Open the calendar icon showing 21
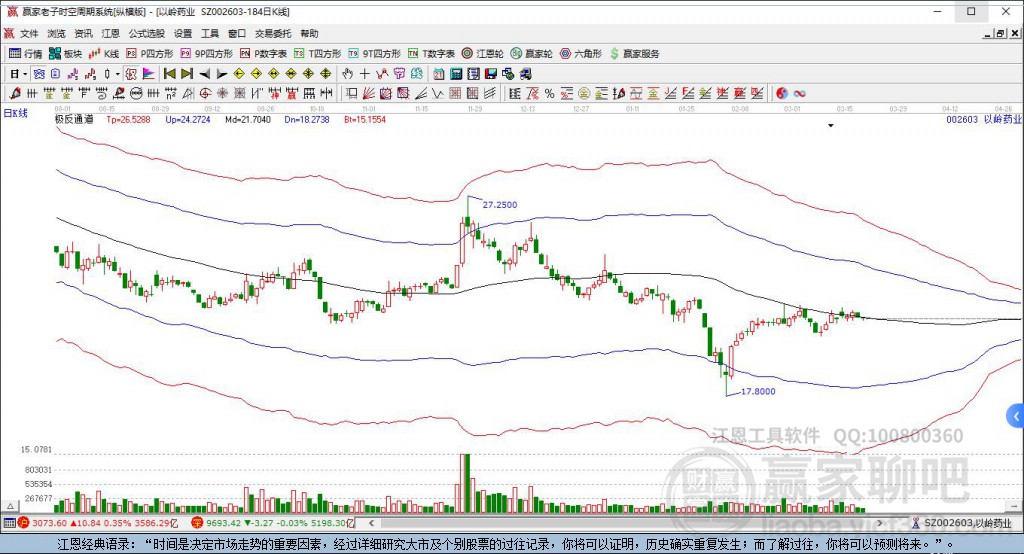 click(439, 74)
